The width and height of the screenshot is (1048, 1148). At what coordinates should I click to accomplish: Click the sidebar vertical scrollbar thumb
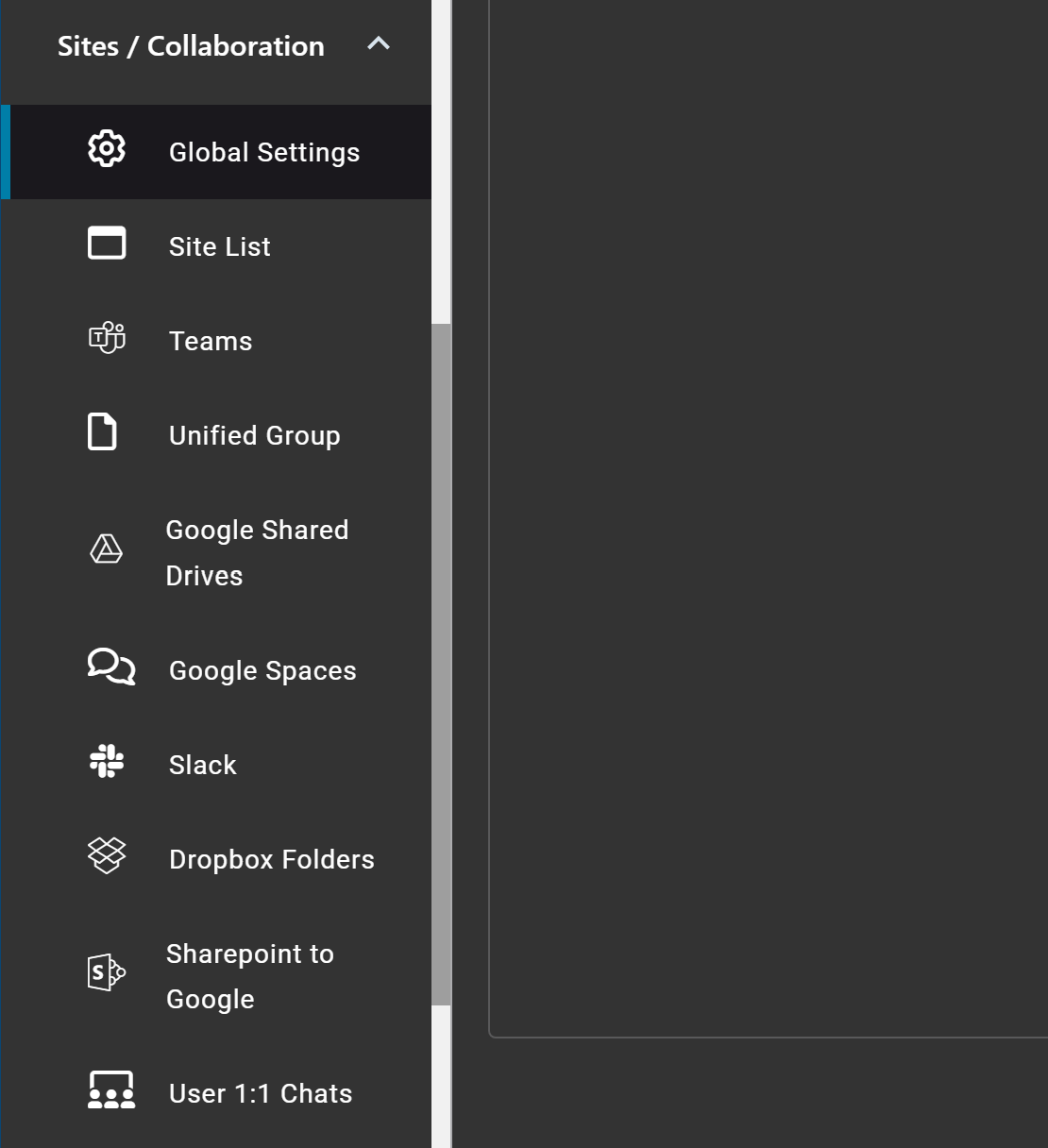[x=441, y=665]
